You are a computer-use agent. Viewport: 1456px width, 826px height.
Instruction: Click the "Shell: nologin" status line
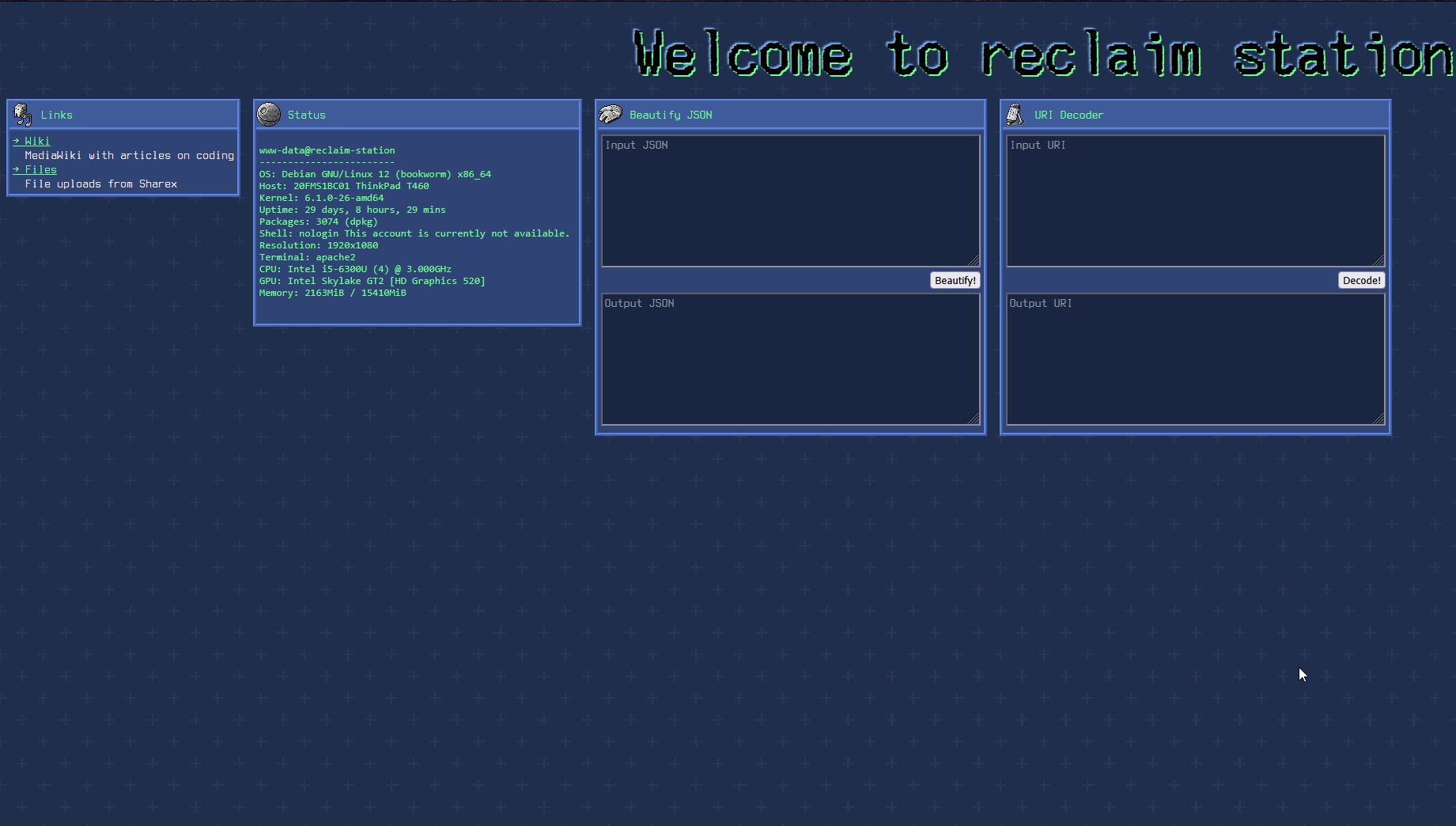tap(414, 233)
